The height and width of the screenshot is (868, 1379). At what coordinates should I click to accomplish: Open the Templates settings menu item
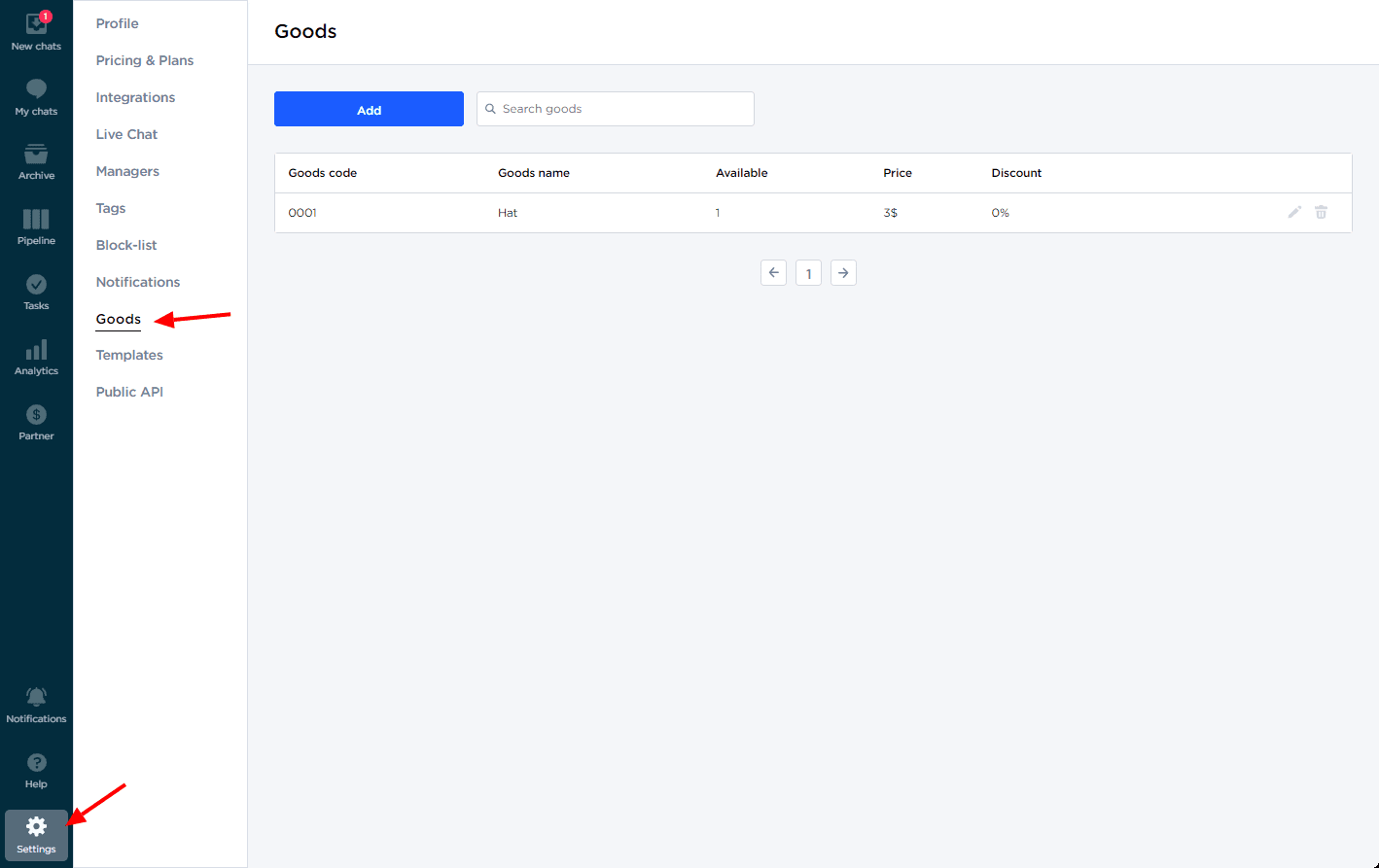point(129,355)
